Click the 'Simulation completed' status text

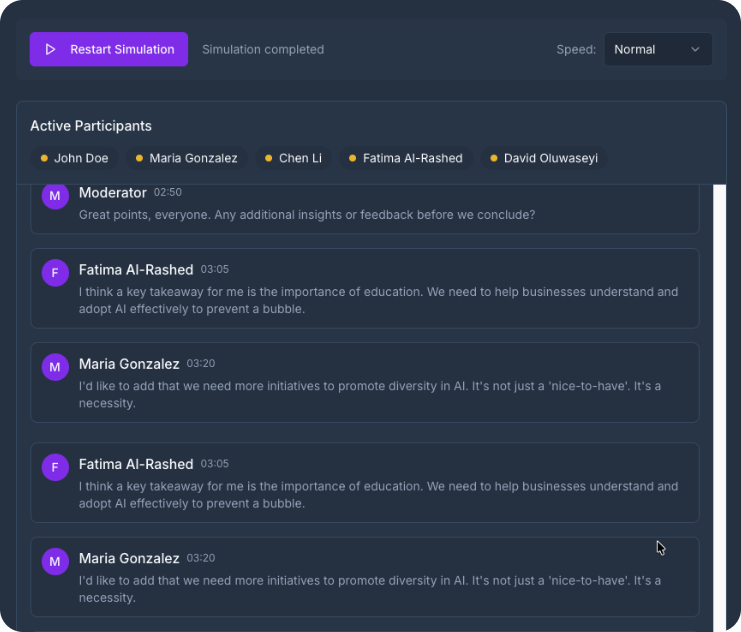click(x=263, y=49)
